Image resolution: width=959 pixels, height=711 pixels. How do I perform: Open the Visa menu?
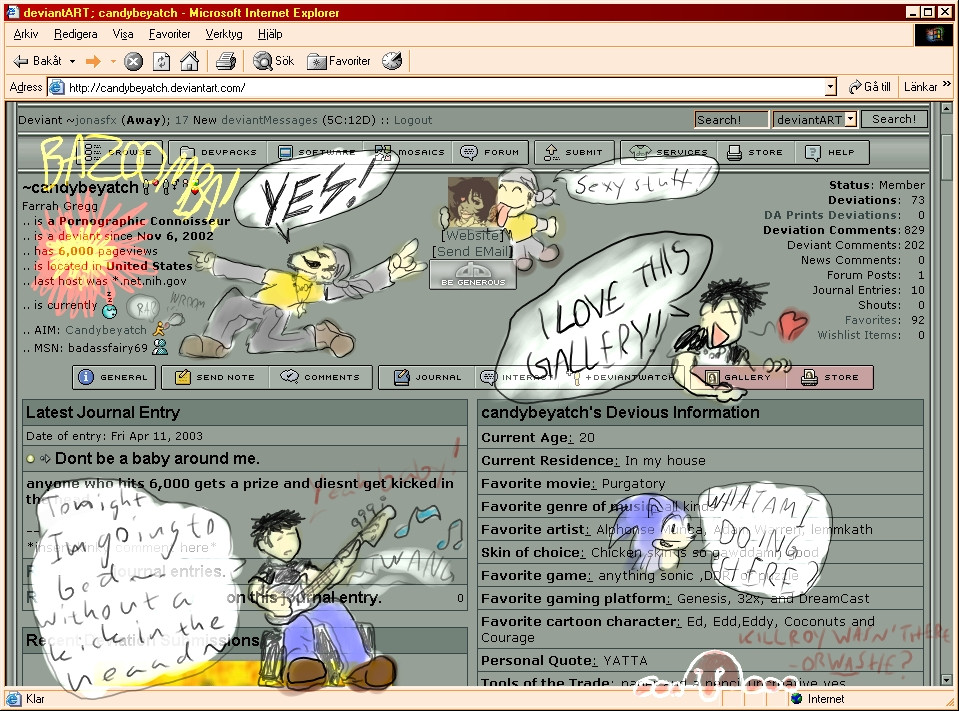123,34
